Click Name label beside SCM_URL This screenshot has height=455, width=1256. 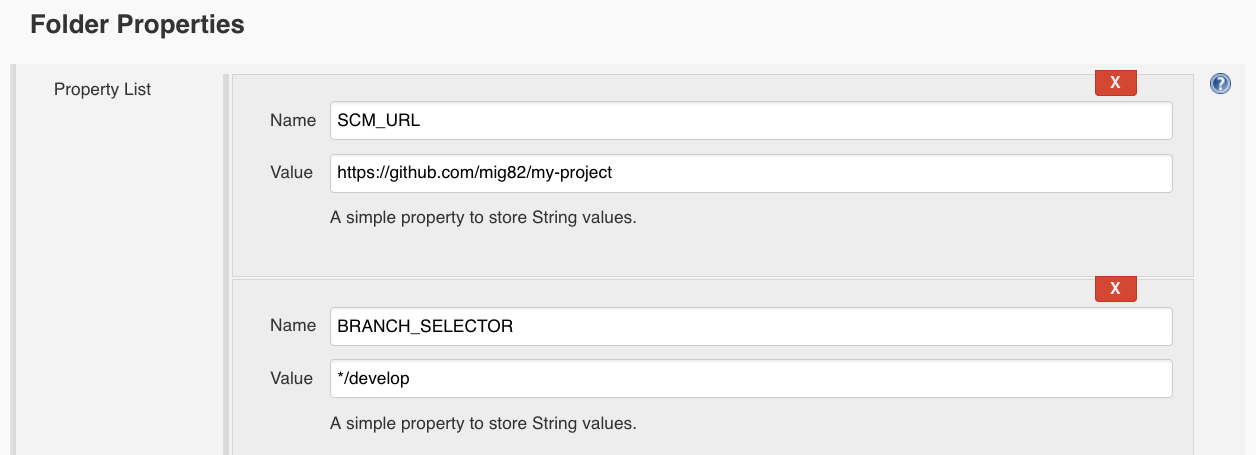293,120
